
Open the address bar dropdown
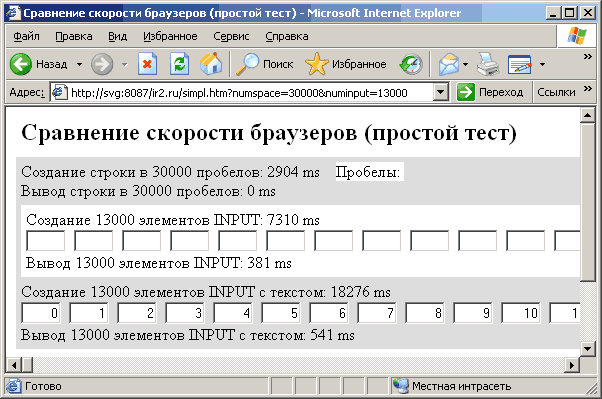click(441, 92)
